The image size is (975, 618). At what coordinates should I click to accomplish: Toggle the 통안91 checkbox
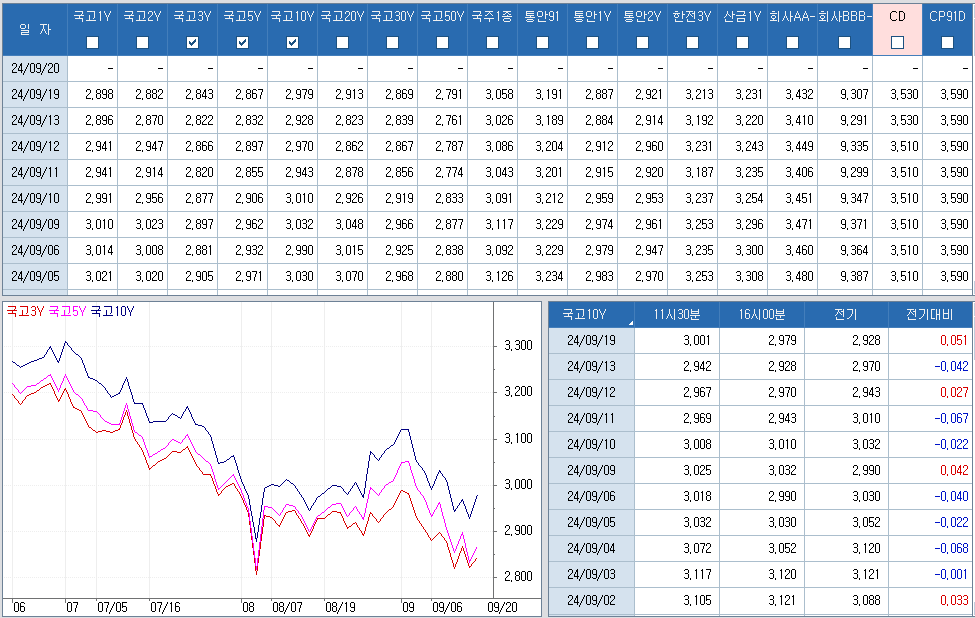[x=542, y=42]
